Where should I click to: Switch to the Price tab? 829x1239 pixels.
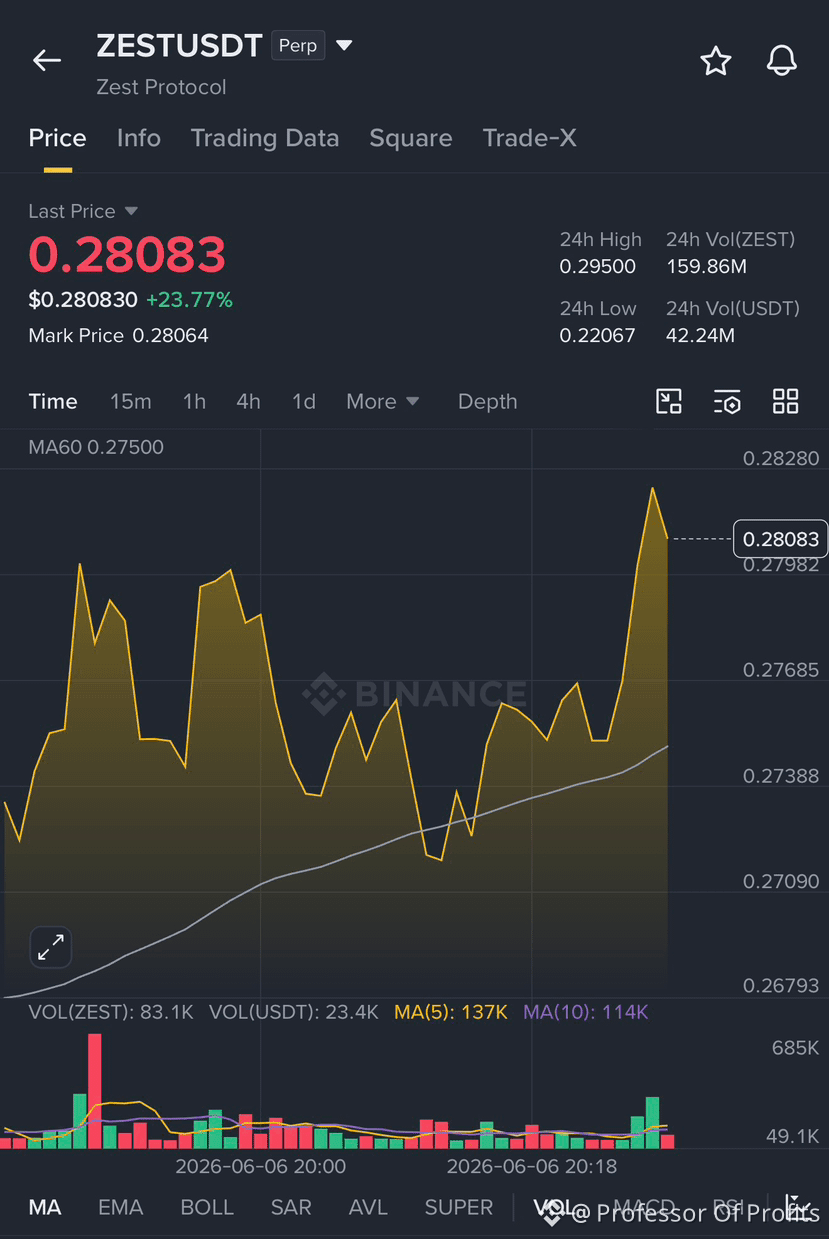point(57,138)
